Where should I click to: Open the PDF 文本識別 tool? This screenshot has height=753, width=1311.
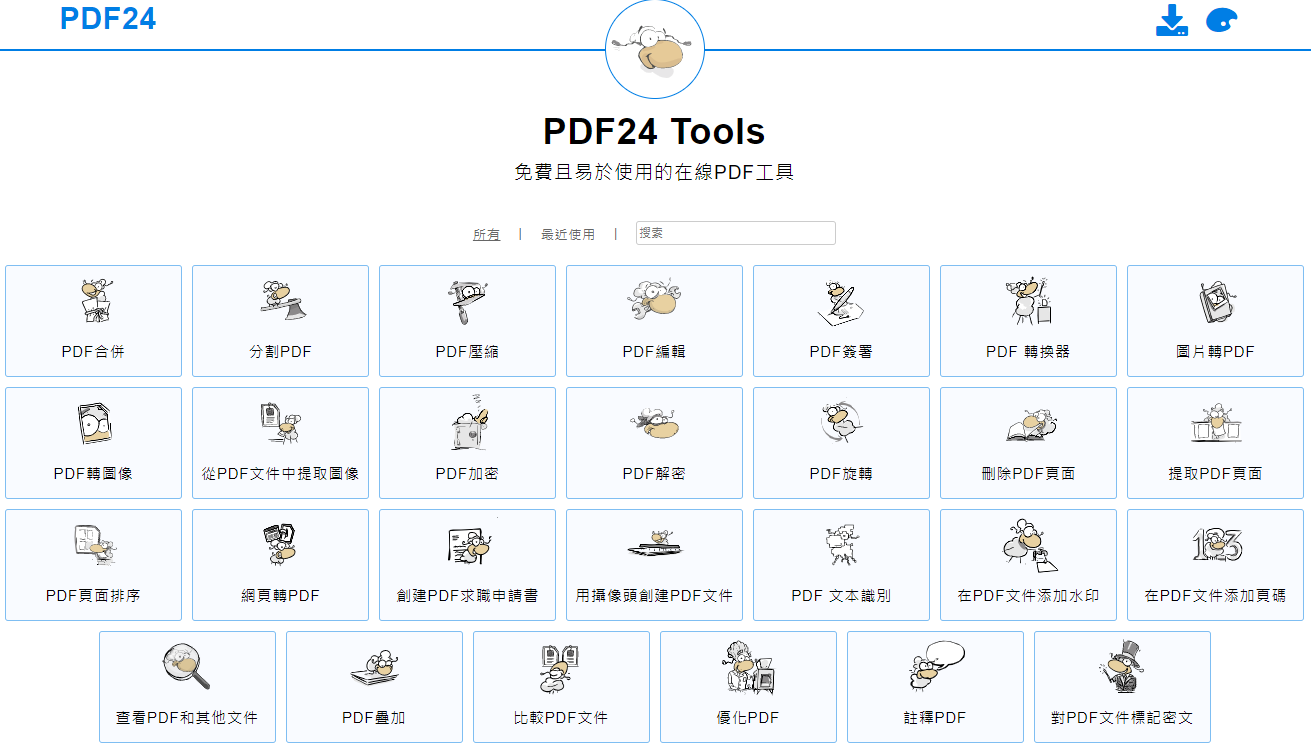(x=841, y=564)
